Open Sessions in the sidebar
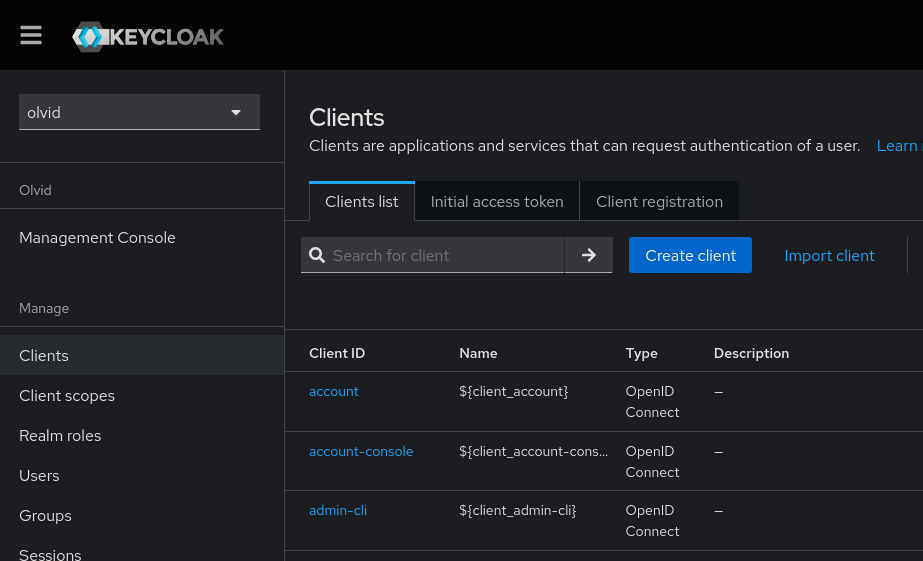The image size is (923, 561). point(50,553)
